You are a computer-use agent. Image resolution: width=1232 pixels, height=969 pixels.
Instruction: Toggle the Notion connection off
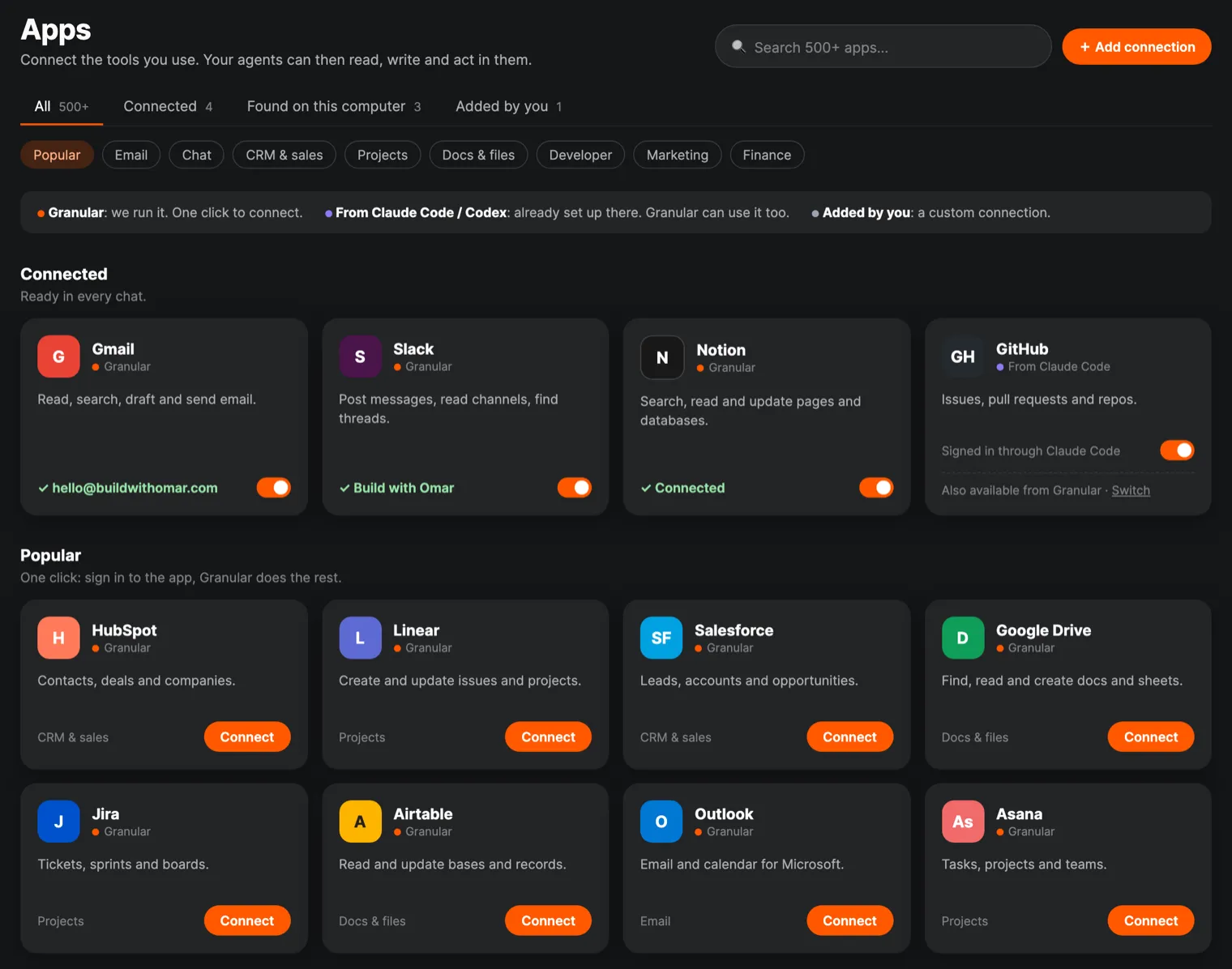coord(876,488)
